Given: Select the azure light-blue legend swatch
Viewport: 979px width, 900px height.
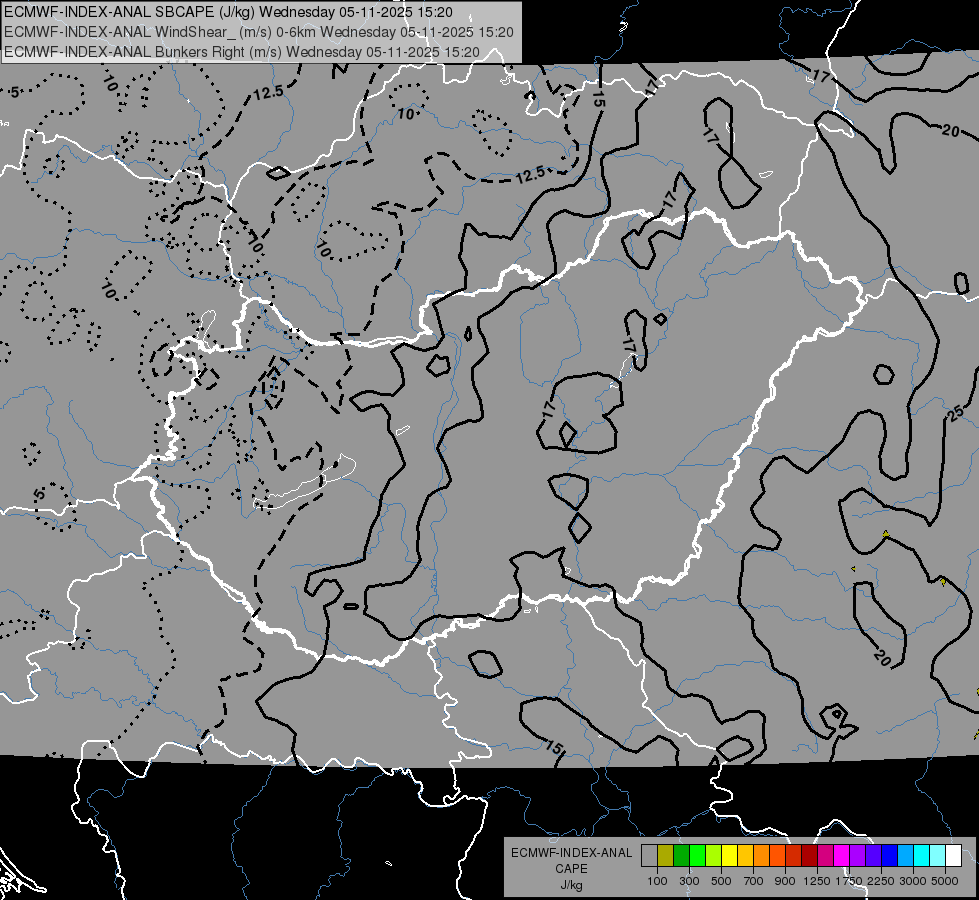Looking at the screenshot, I should pos(906,856).
